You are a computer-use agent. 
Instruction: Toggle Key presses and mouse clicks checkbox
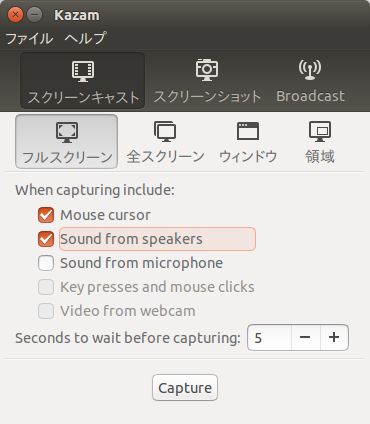tap(46, 287)
